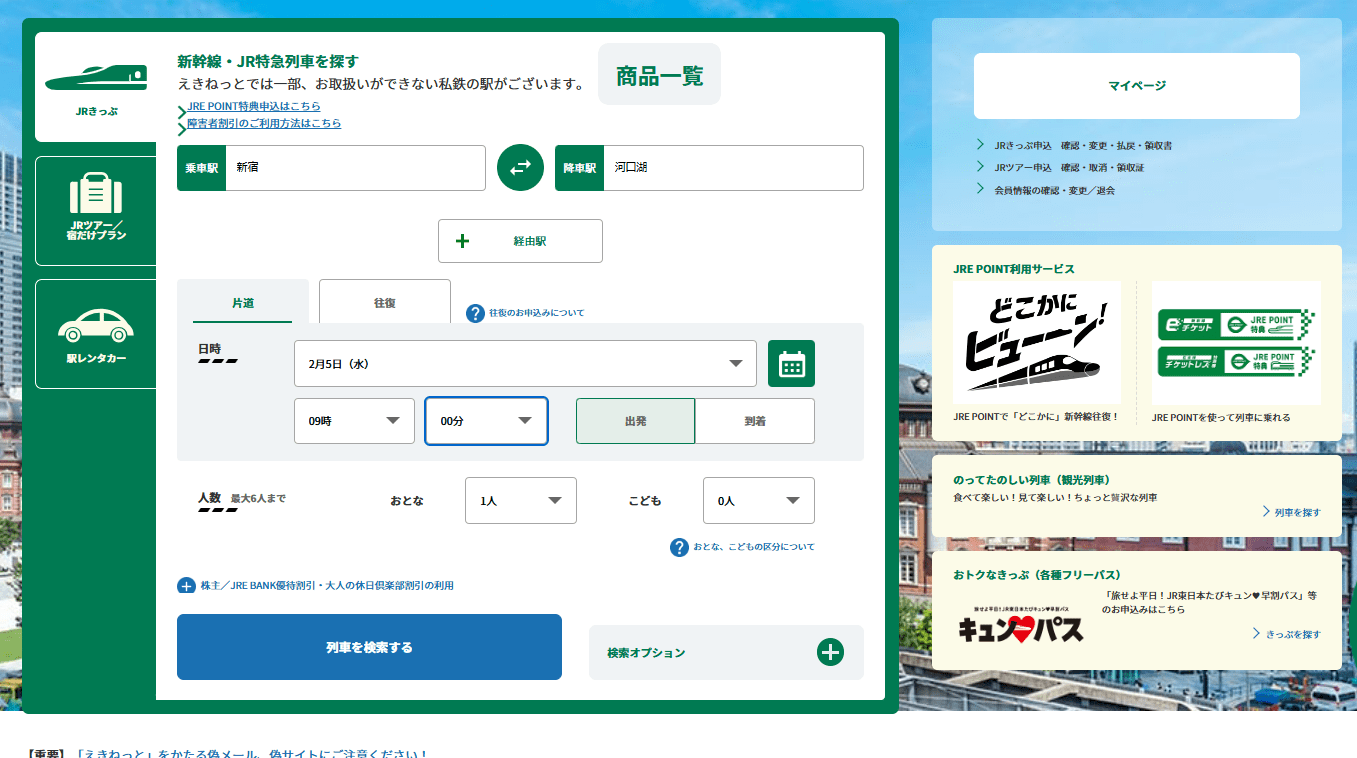This screenshot has height=758, width=1357.
Task: Switch to the 往復 round-trip tab
Action: click(x=385, y=302)
